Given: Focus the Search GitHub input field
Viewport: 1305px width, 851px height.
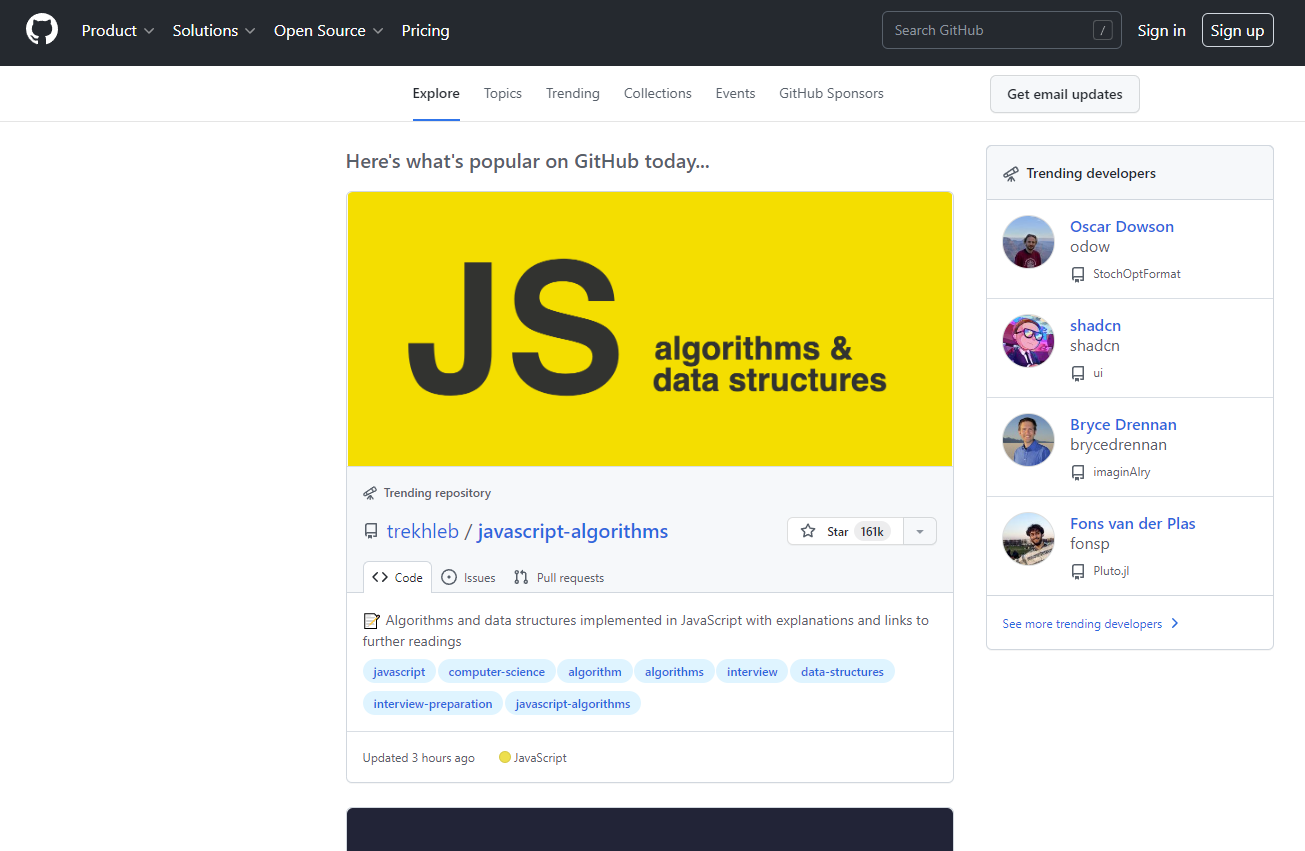Looking at the screenshot, I should (x=1002, y=30).
